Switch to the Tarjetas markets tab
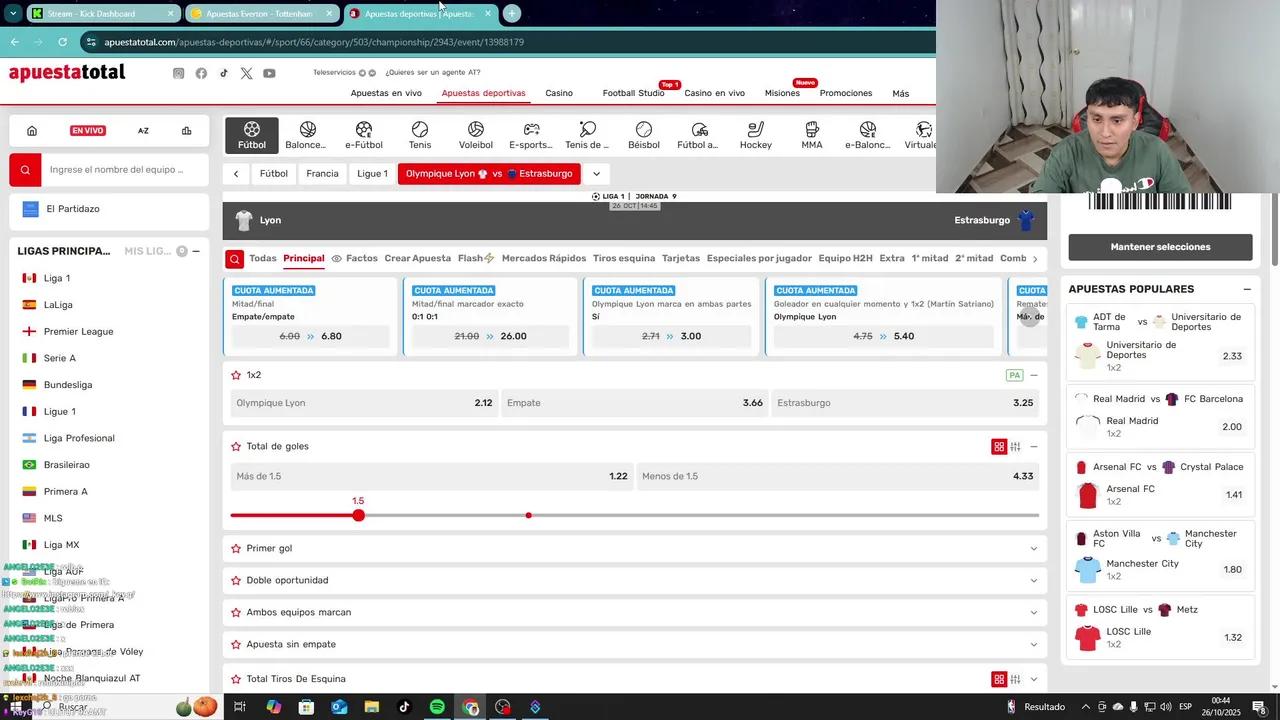The image size is (1280, 720). coord(681,258)
